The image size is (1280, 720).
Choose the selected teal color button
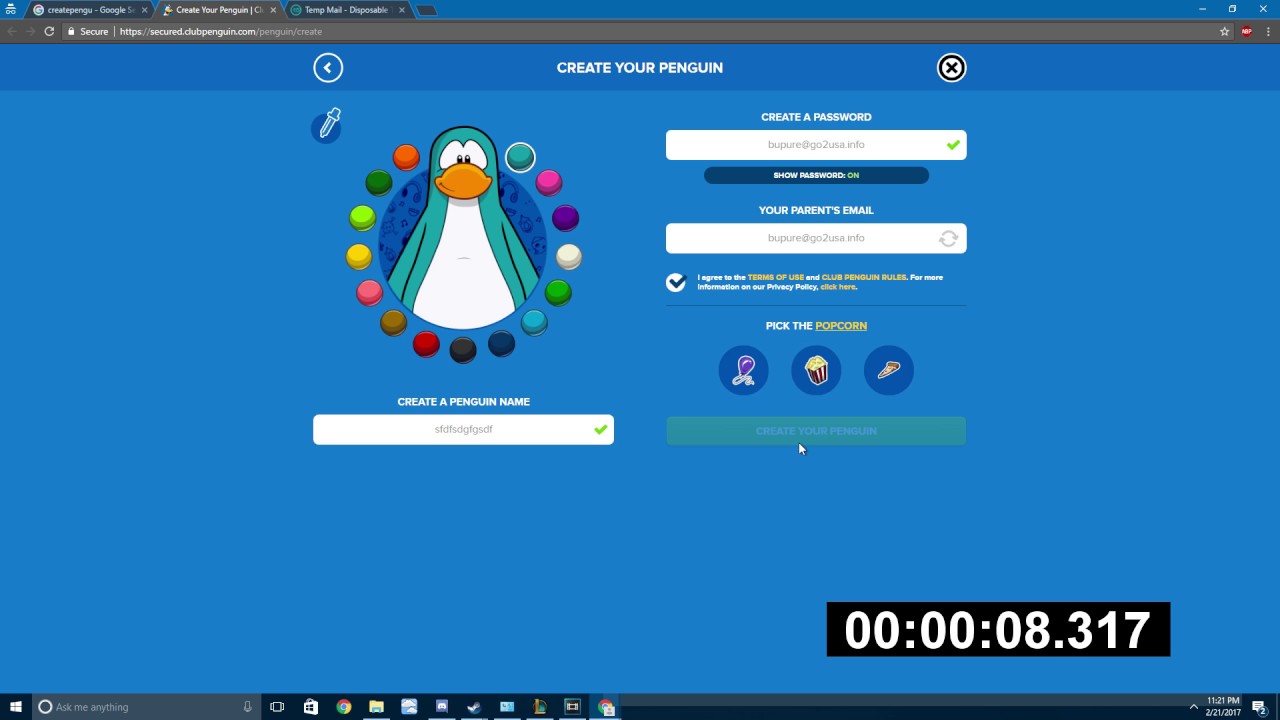pos(520,157)
